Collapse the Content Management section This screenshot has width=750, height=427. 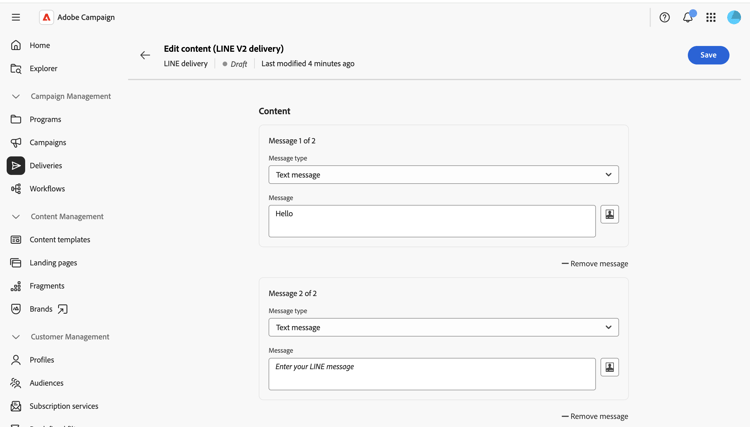pos(16,217)
